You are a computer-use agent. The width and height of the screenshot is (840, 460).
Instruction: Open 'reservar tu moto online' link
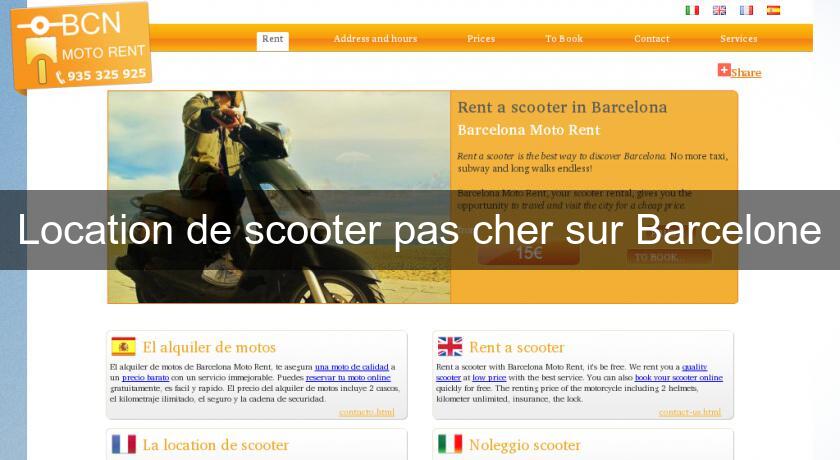[348, 378]
